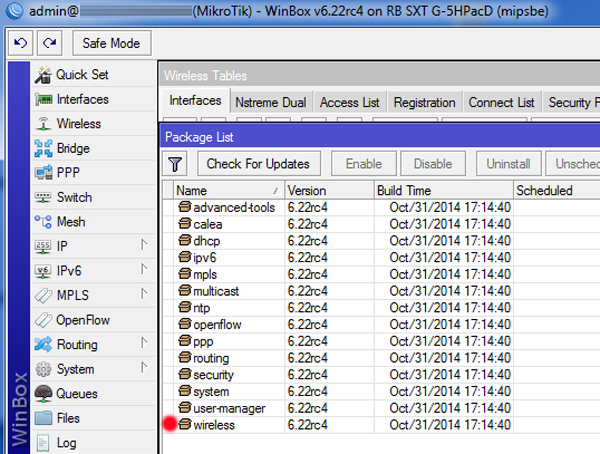Click the Interfaces card icon
This screenshot has width=600, height=454.
44,100
